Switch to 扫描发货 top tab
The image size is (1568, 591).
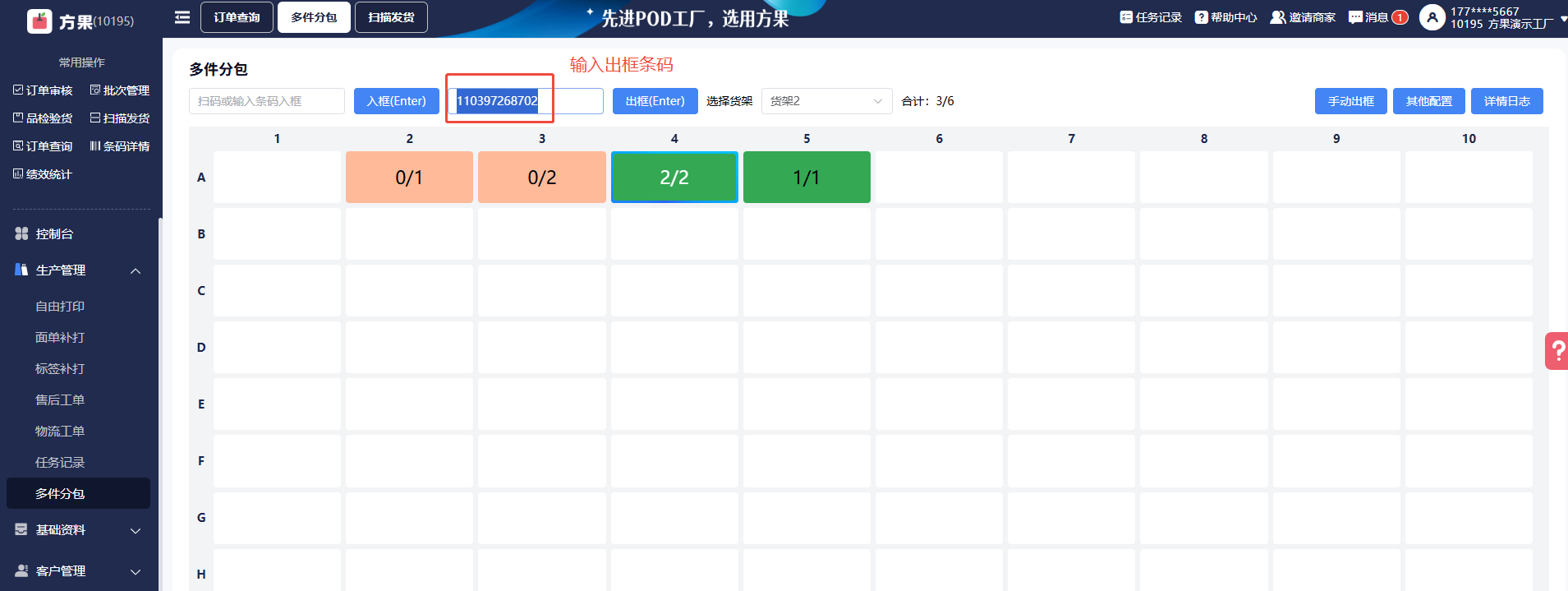391,17
